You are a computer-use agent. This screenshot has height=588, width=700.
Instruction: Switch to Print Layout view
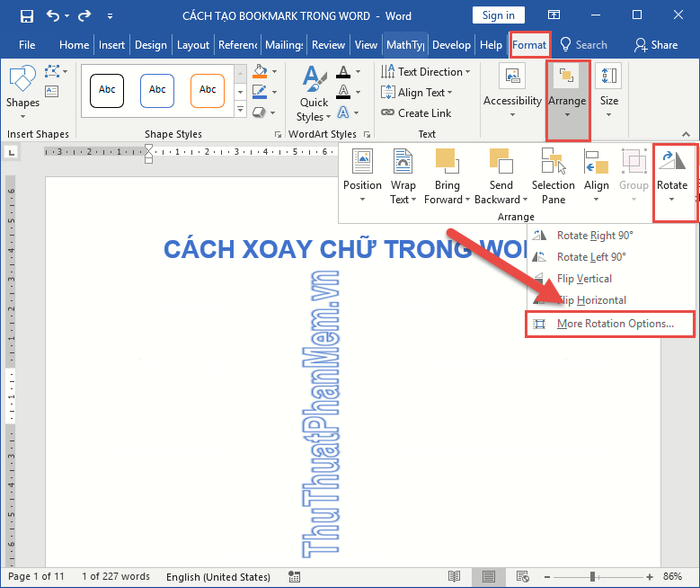point(489,577)
